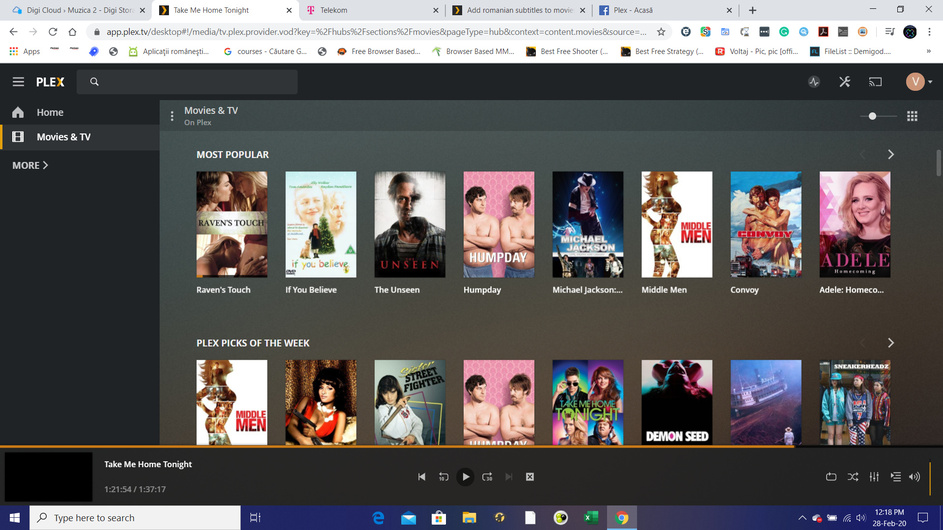Show next Most Popular items arrow
The image size is (943, 530).
[891, 155]
